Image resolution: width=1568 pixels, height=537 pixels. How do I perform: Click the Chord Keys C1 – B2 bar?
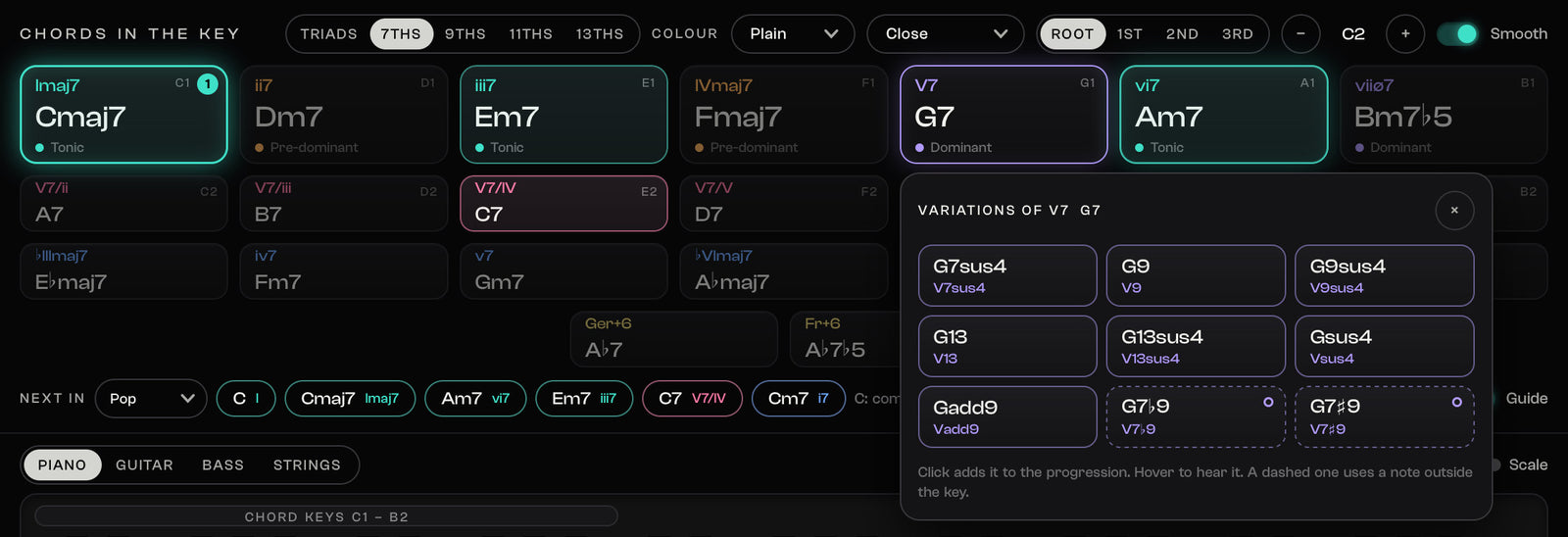pos(326,516)
